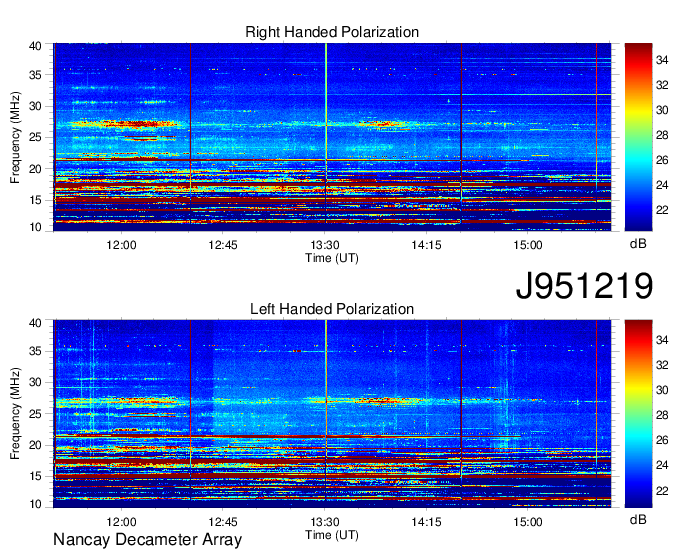Viewport: 680px width, 552px height.
Task: Click the 30 MHz tick of Right Handed plot
Action: (35, 106)
